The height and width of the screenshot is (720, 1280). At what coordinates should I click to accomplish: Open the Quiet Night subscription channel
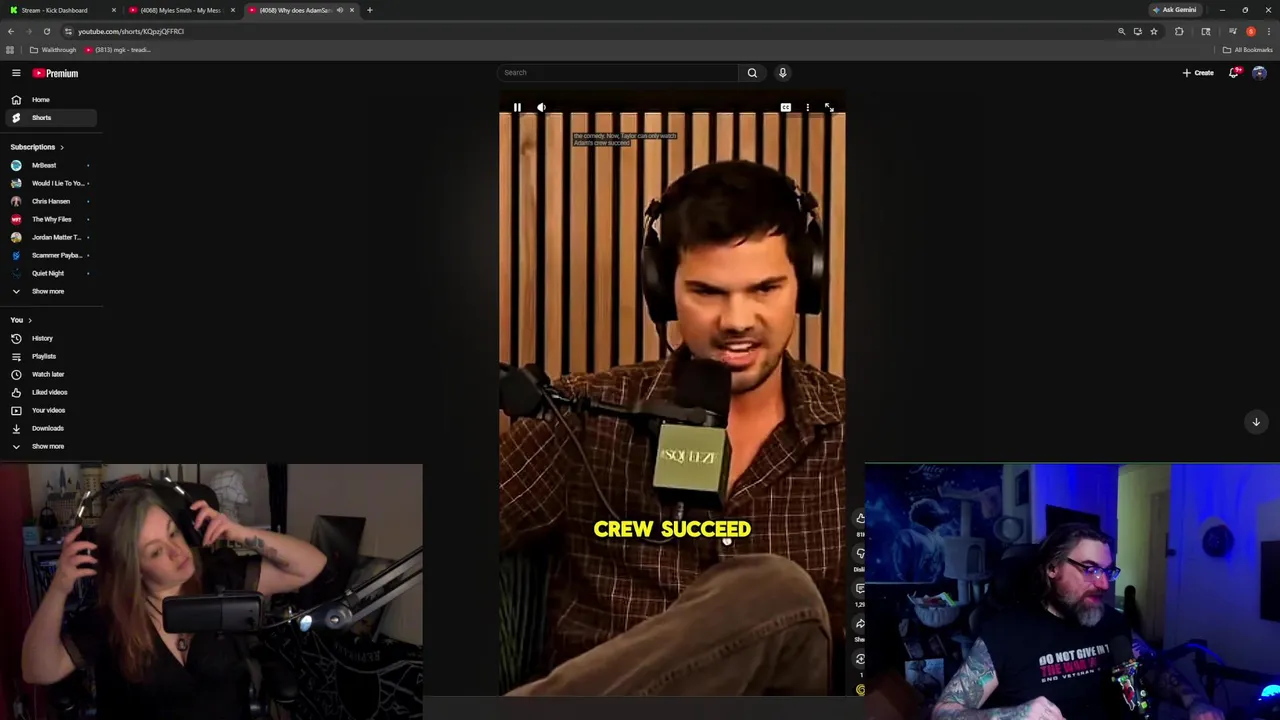49,273
